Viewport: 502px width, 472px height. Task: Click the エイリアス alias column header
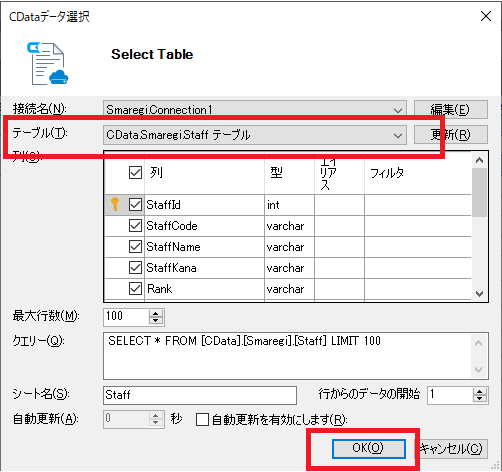tap(339, 173)
